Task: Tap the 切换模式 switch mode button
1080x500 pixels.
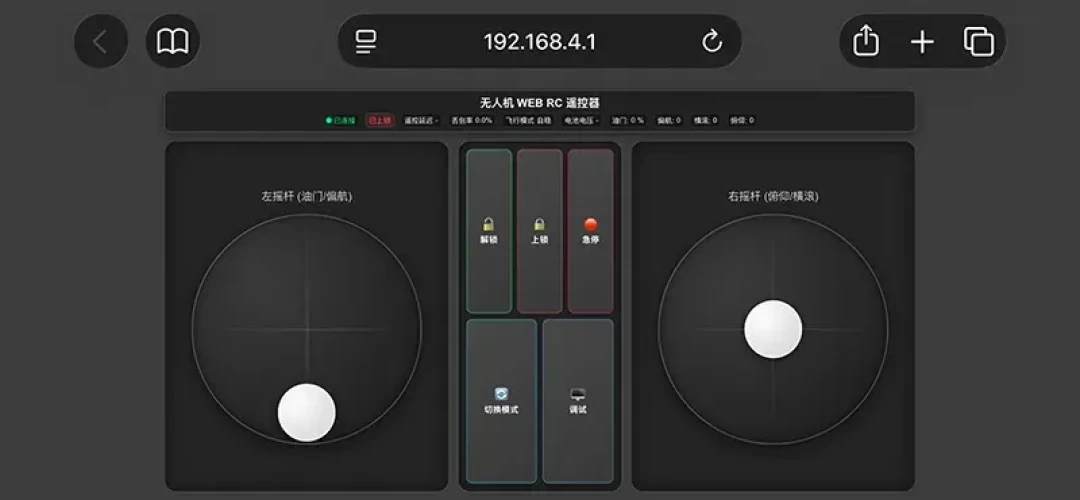Action: coord(501,401)
